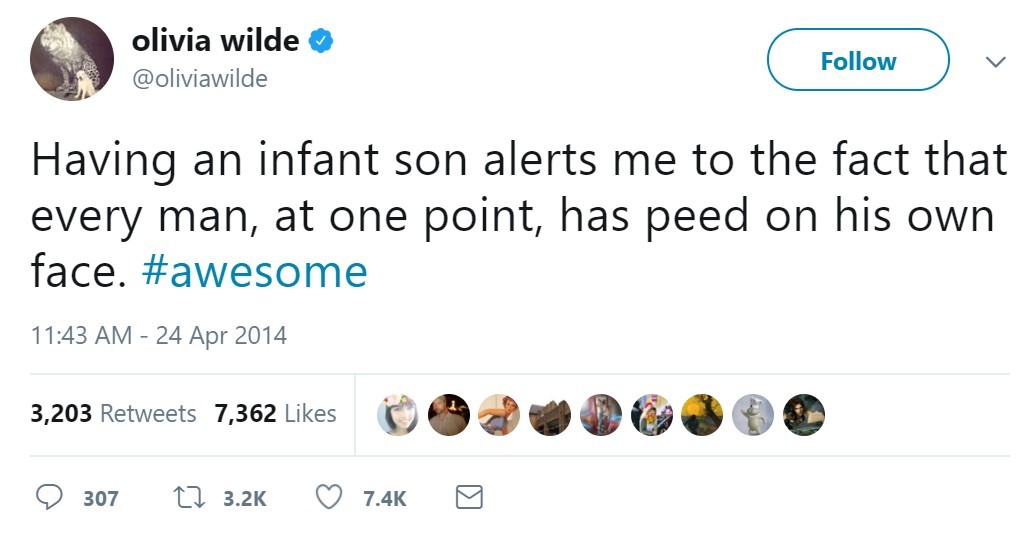
Task: Click the yellow and orange tree liker avatar
Action: (702, 415)
